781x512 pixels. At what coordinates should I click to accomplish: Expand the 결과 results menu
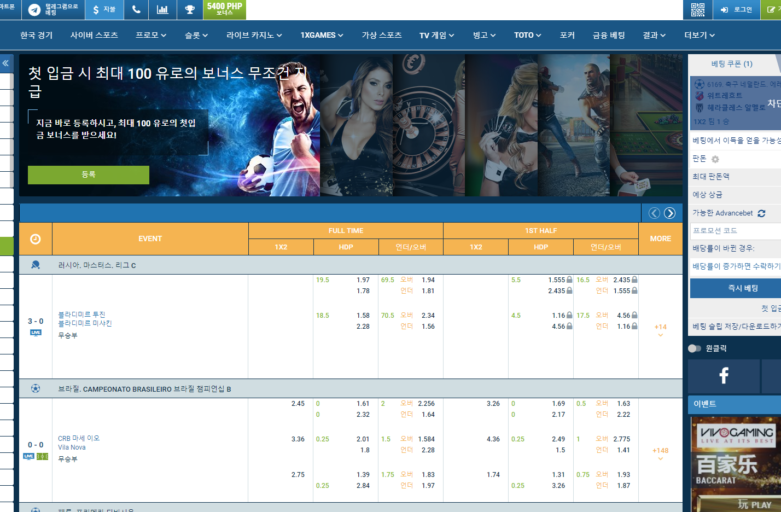pos(654,35)
